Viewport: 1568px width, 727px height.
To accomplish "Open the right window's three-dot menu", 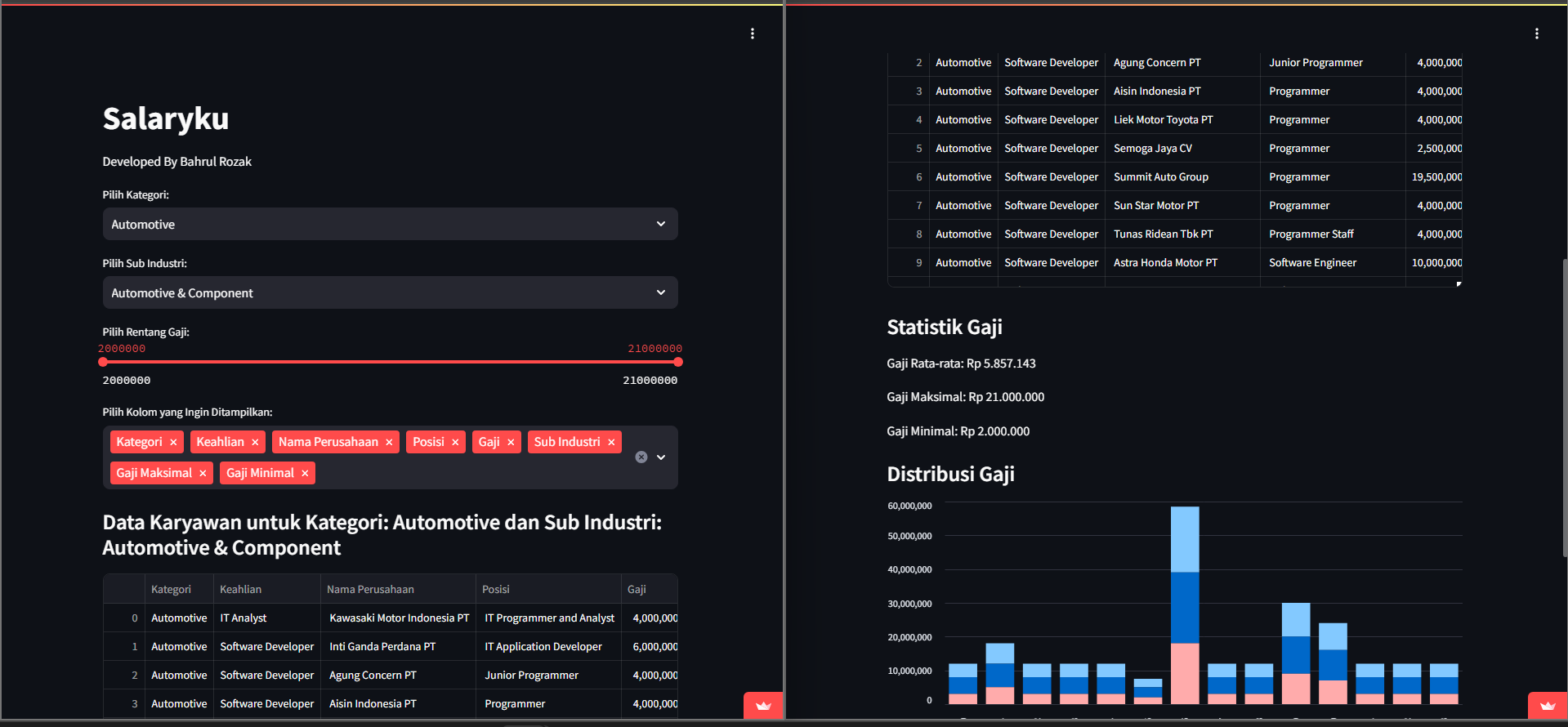I will pyautogui.click(x=1537, y=33).
